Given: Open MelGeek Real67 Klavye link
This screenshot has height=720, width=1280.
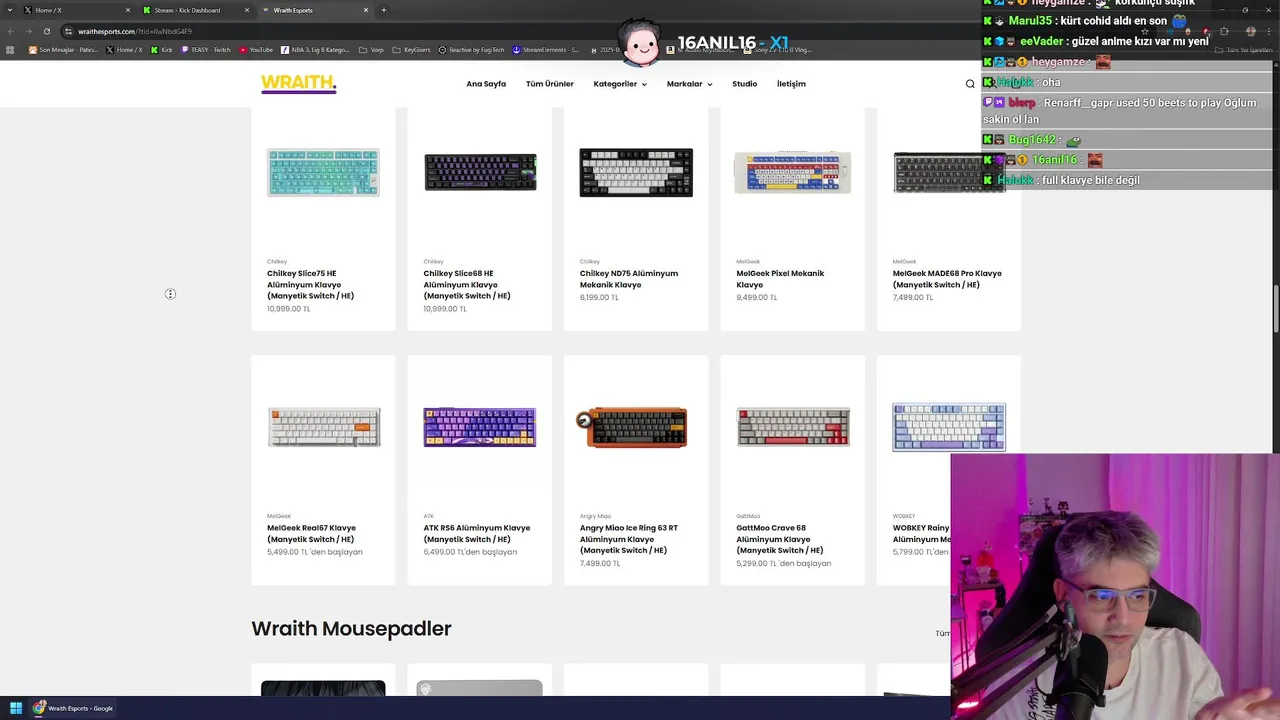Looking at the screenshot, I should click(311, 533).
